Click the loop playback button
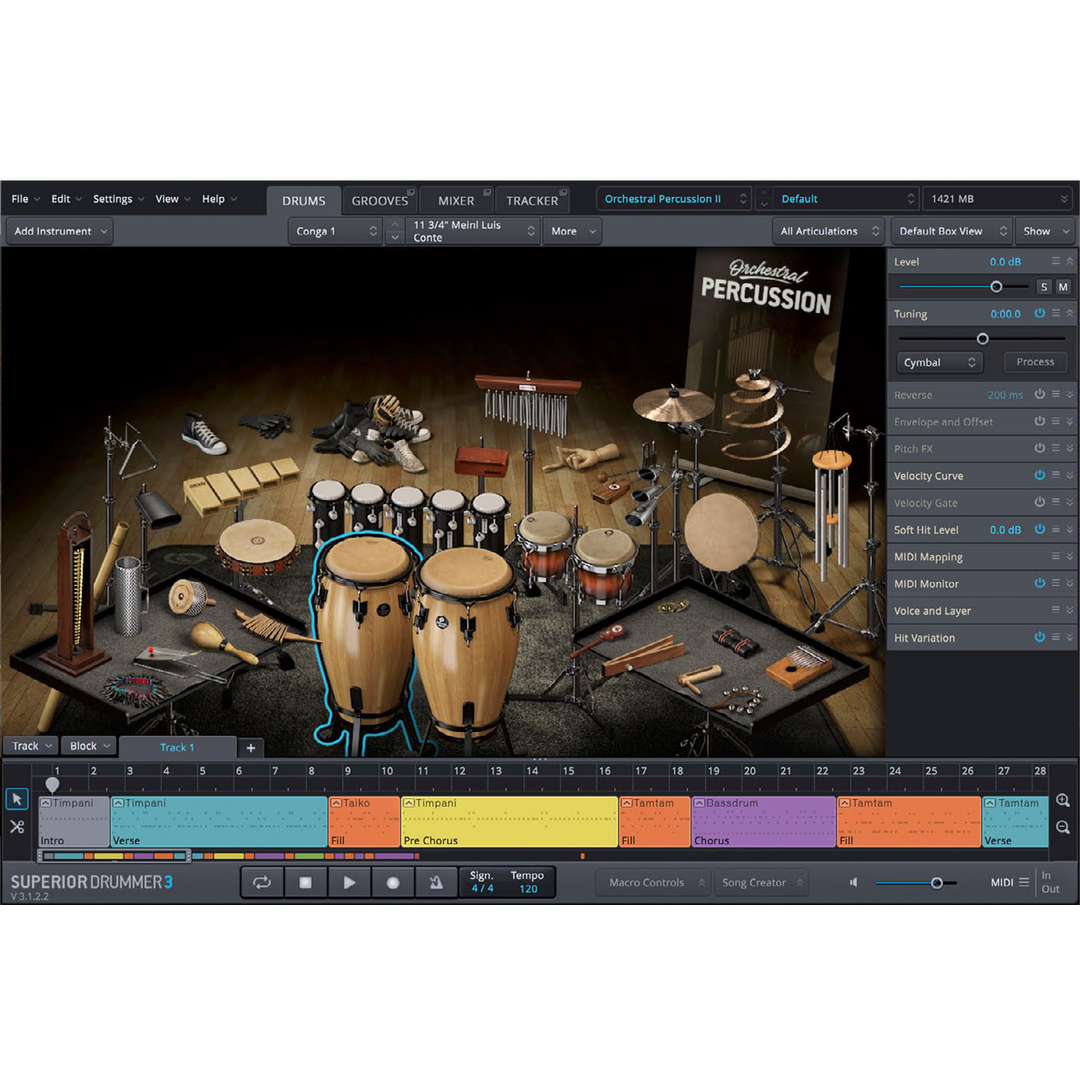1080x1080 pixels. (262, 883)
